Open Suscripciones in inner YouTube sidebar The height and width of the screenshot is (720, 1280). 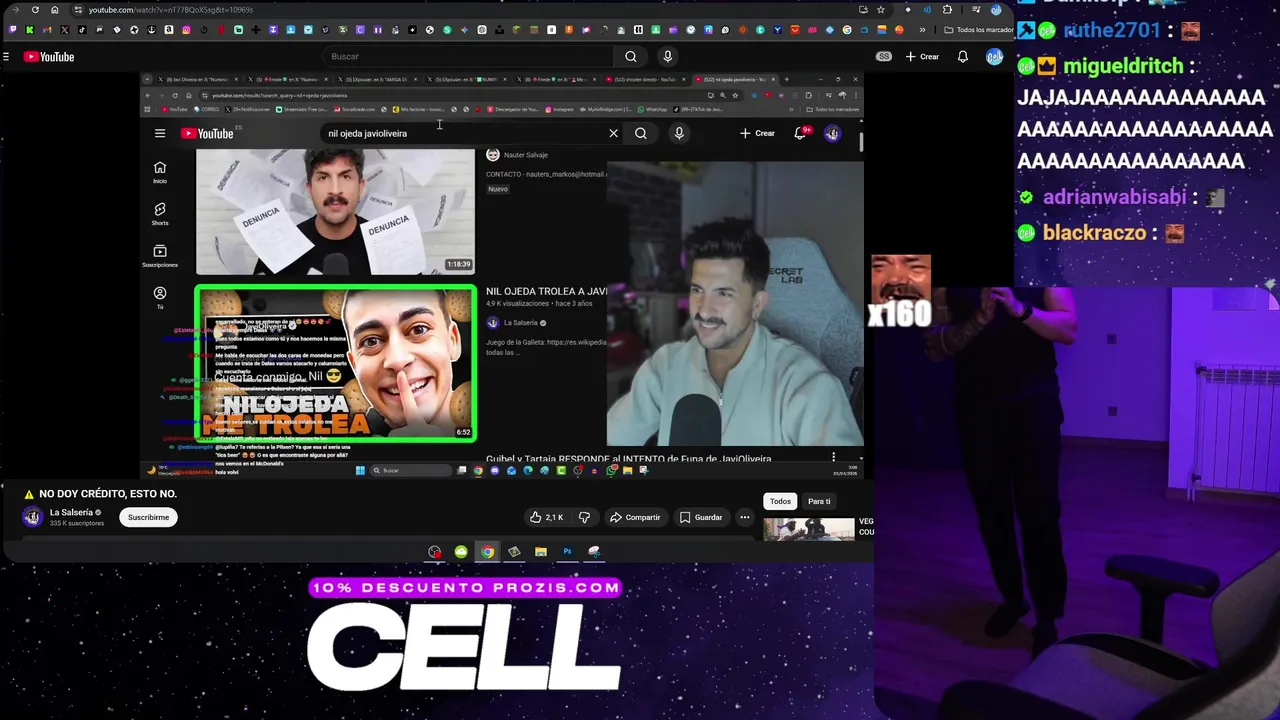click(x=160, y=256)
